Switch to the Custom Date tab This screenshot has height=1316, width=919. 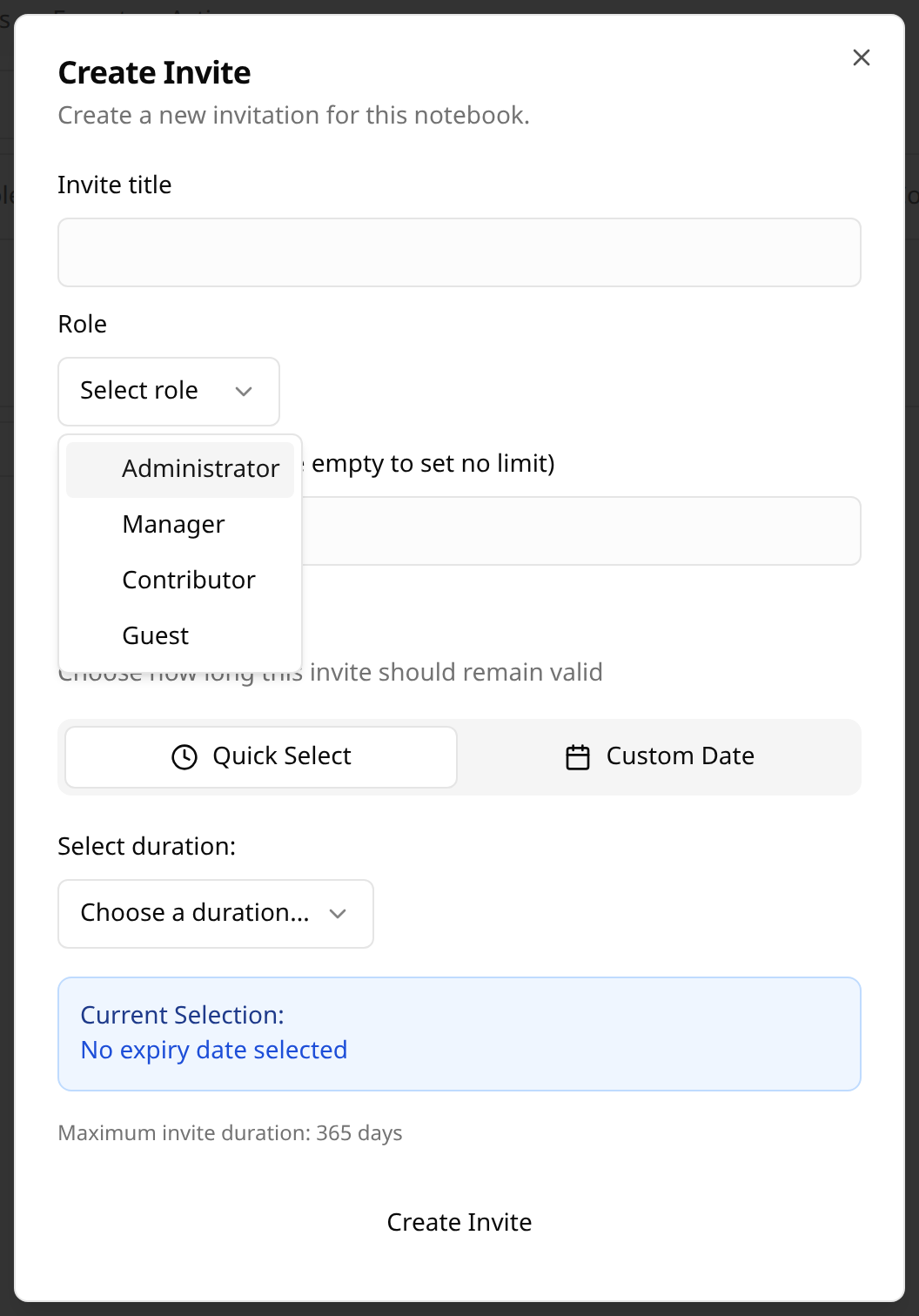coord(660,756)
